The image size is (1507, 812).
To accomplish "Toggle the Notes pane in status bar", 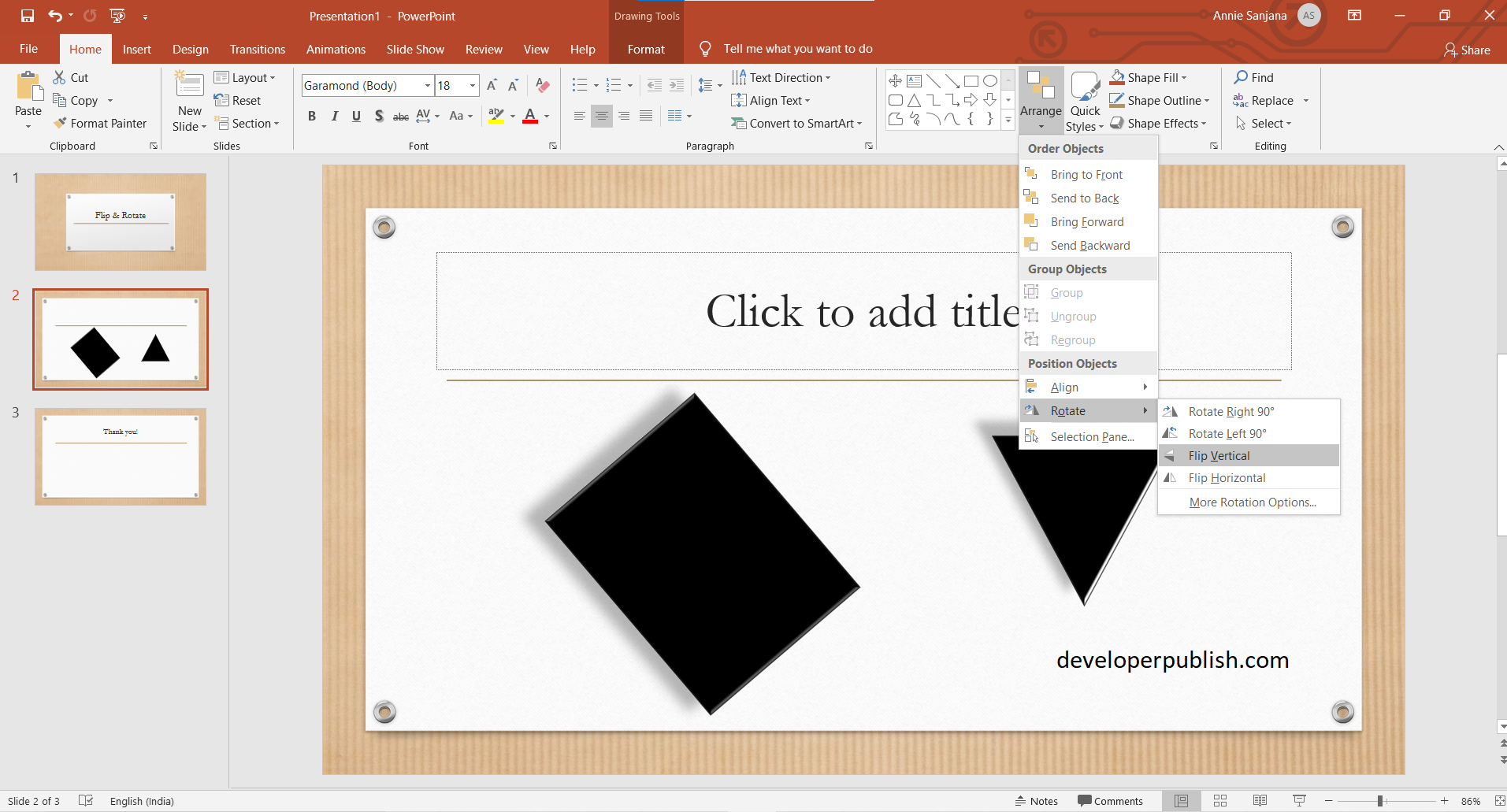I will tap(1036, 800).
